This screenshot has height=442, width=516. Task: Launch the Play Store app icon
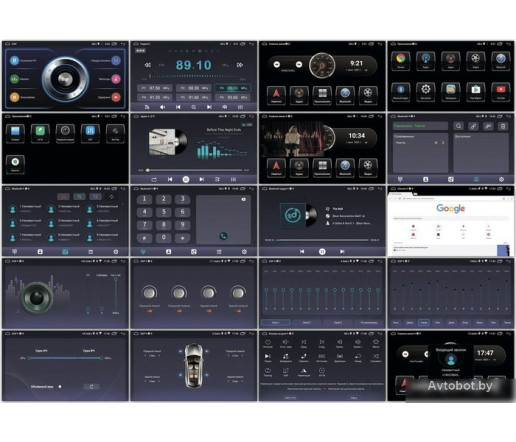click(x=476, y=91)
